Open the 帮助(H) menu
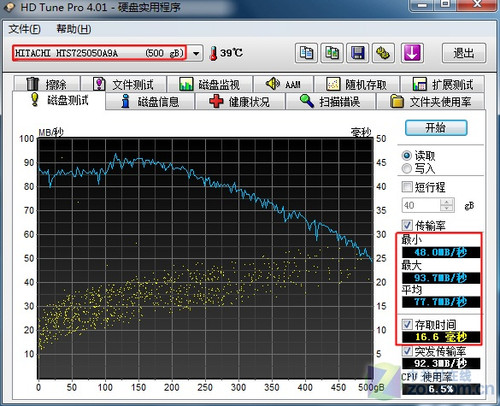The width and height of the screenshot is (500, 406). tap(73, 29)
